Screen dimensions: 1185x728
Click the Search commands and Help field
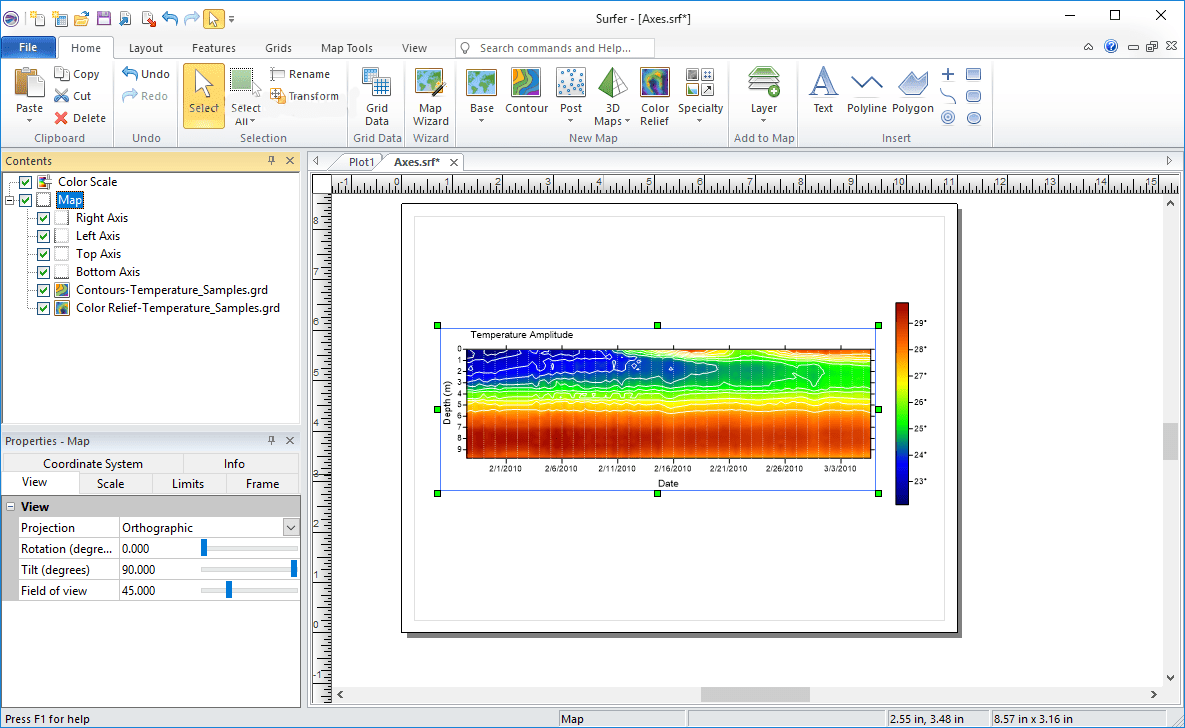pos(555,48)
